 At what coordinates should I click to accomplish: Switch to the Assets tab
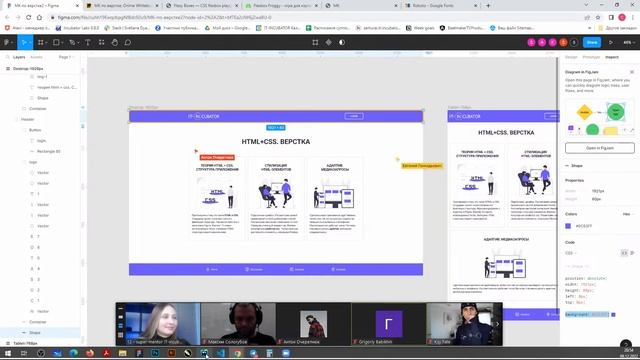tap(36, 57)
